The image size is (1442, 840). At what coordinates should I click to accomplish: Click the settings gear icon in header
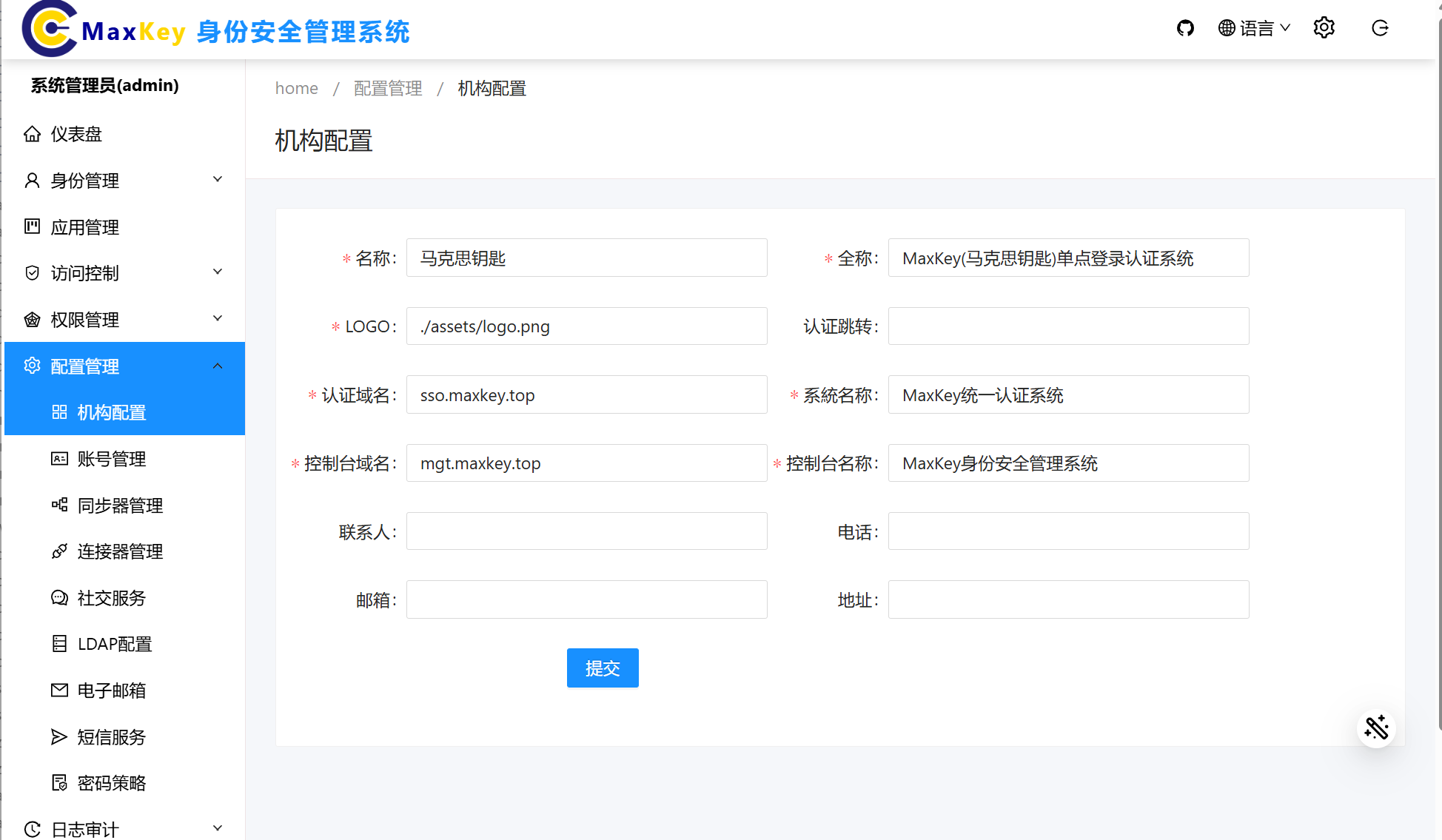1324,28
